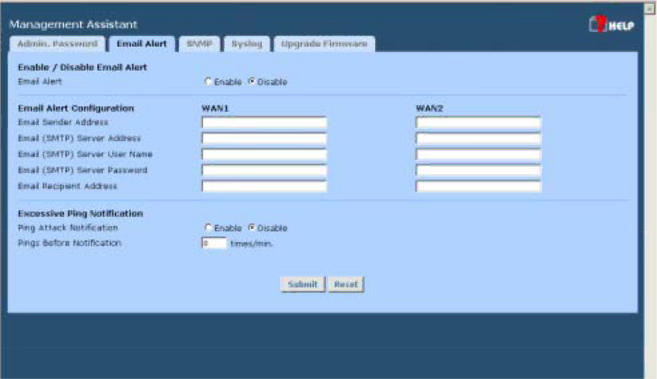657x379 pixels.
Task: Click the 'Enable / Disable Email Alert' heading
Action: tap(82, 67)
